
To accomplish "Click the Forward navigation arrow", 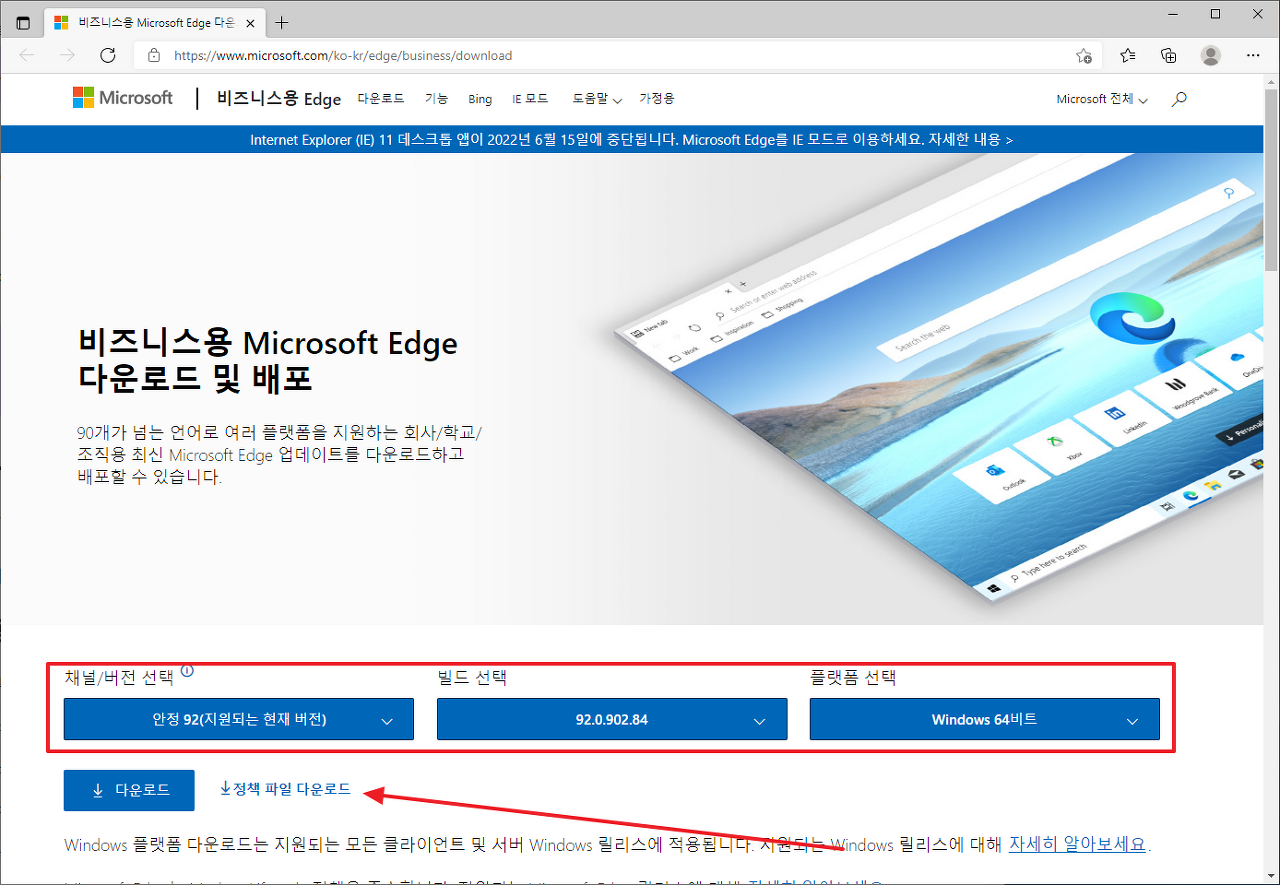I will [x=67, y=55].
